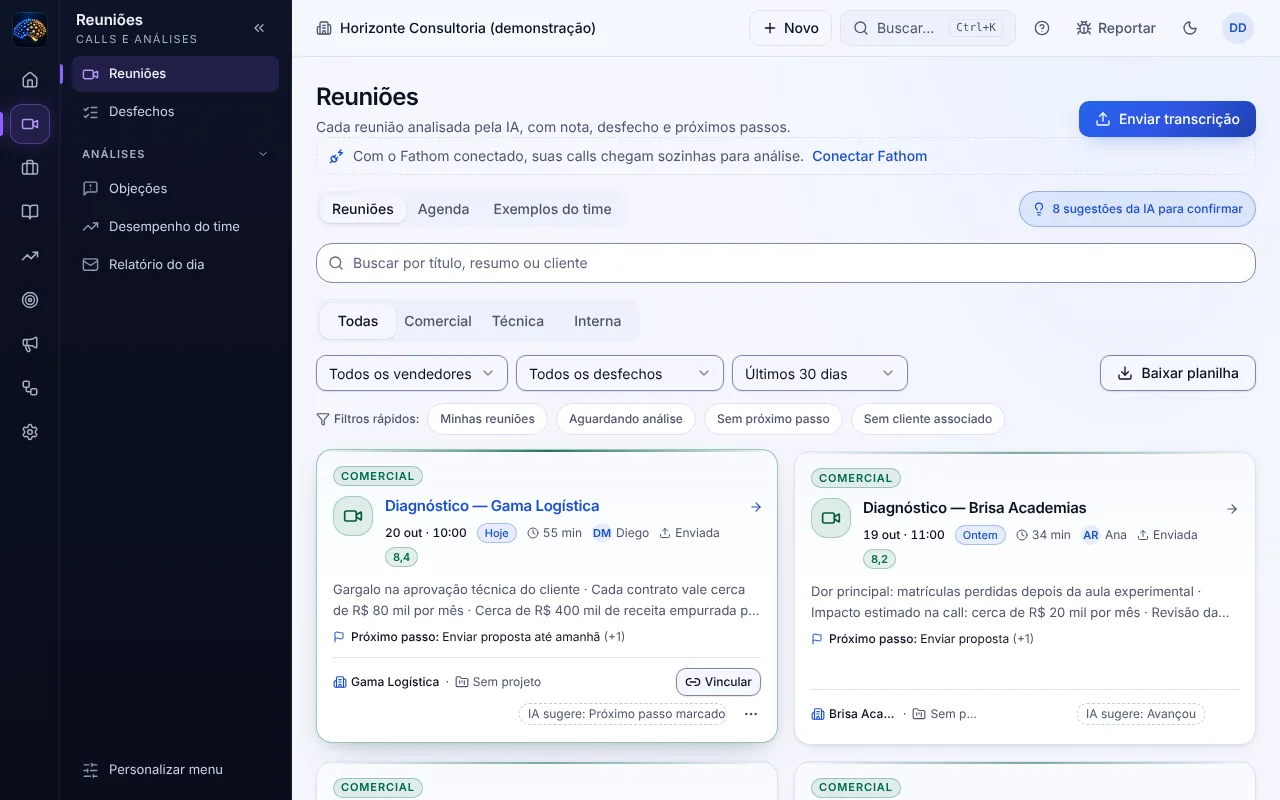Click the Baixar planilha button
Screen dimensions: 1280x800
(x=1178, y=373)
